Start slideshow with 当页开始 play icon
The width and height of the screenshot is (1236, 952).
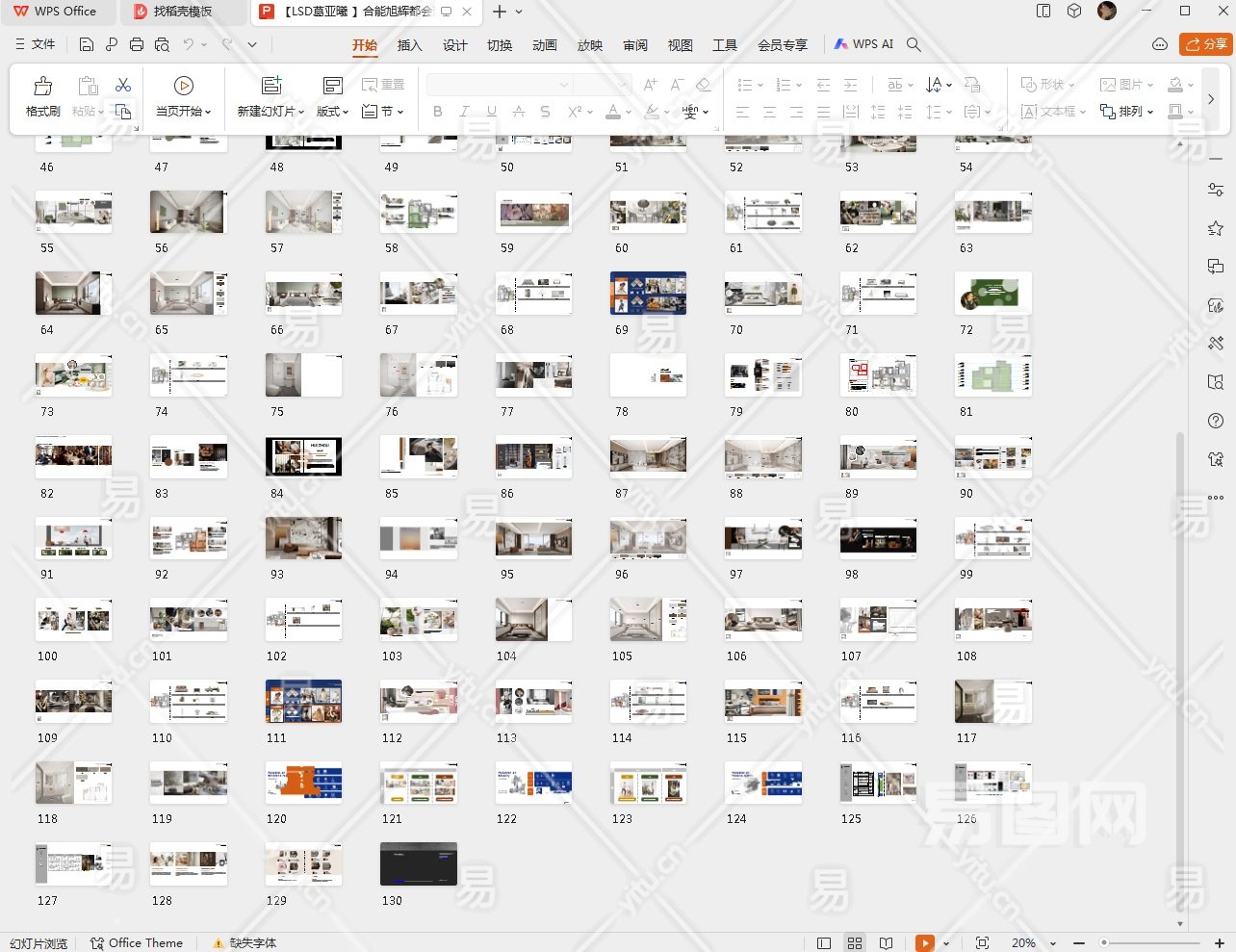(183, 87)
